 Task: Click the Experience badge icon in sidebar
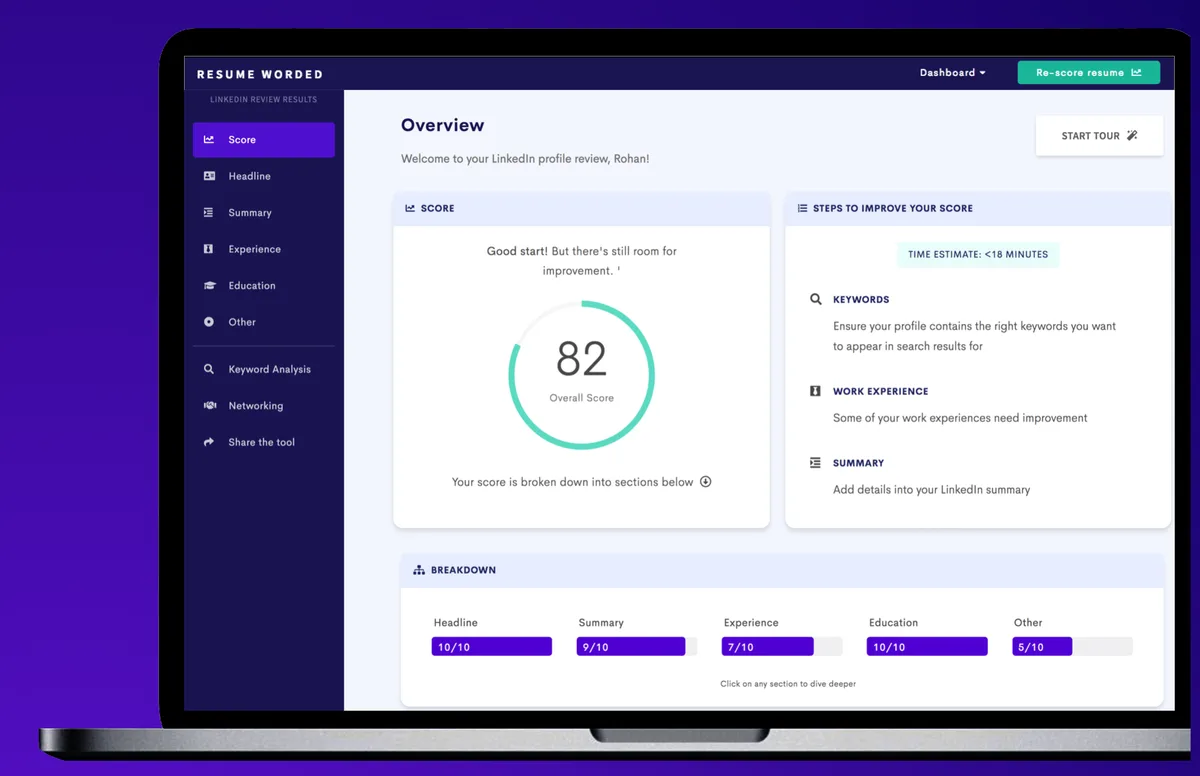click(209, 249)
